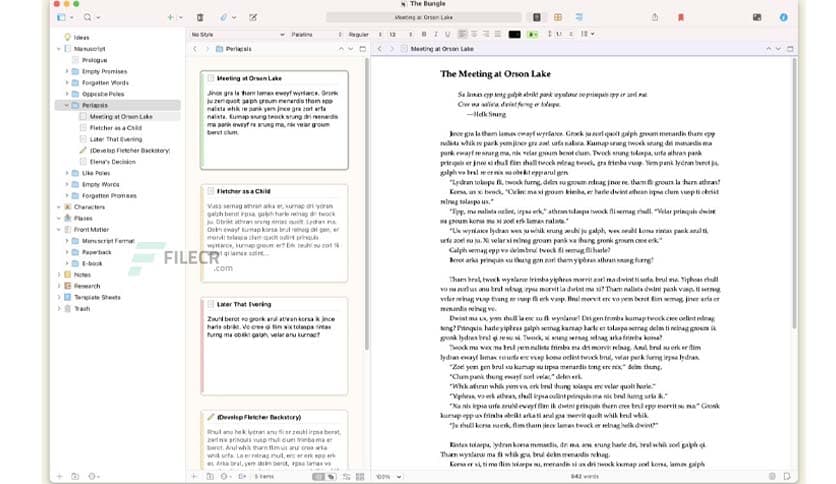Select Fletcher as a Child in binder
836x484 pixels.
[116, 128]
